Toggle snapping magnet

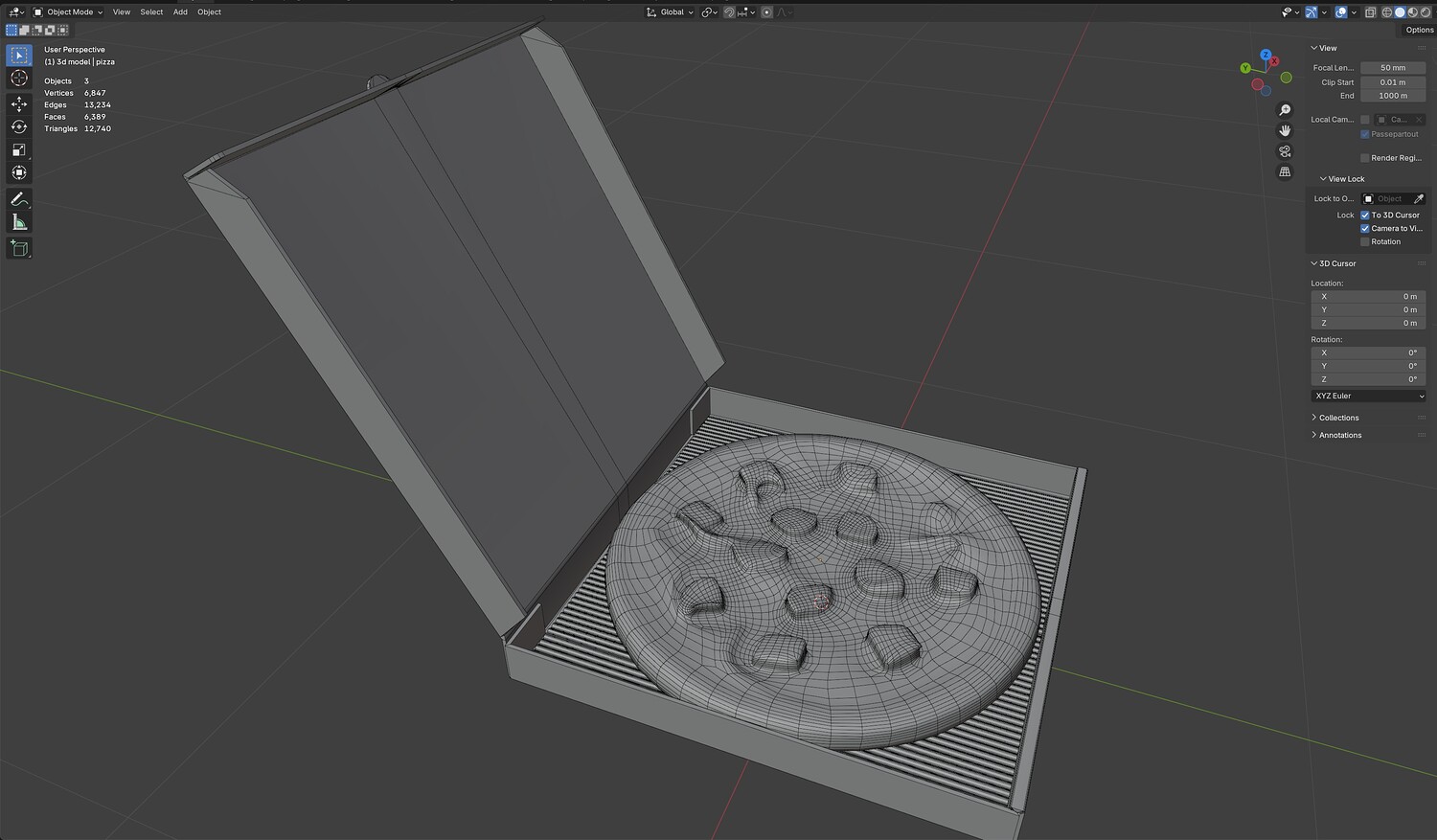(x=729, y=12)
